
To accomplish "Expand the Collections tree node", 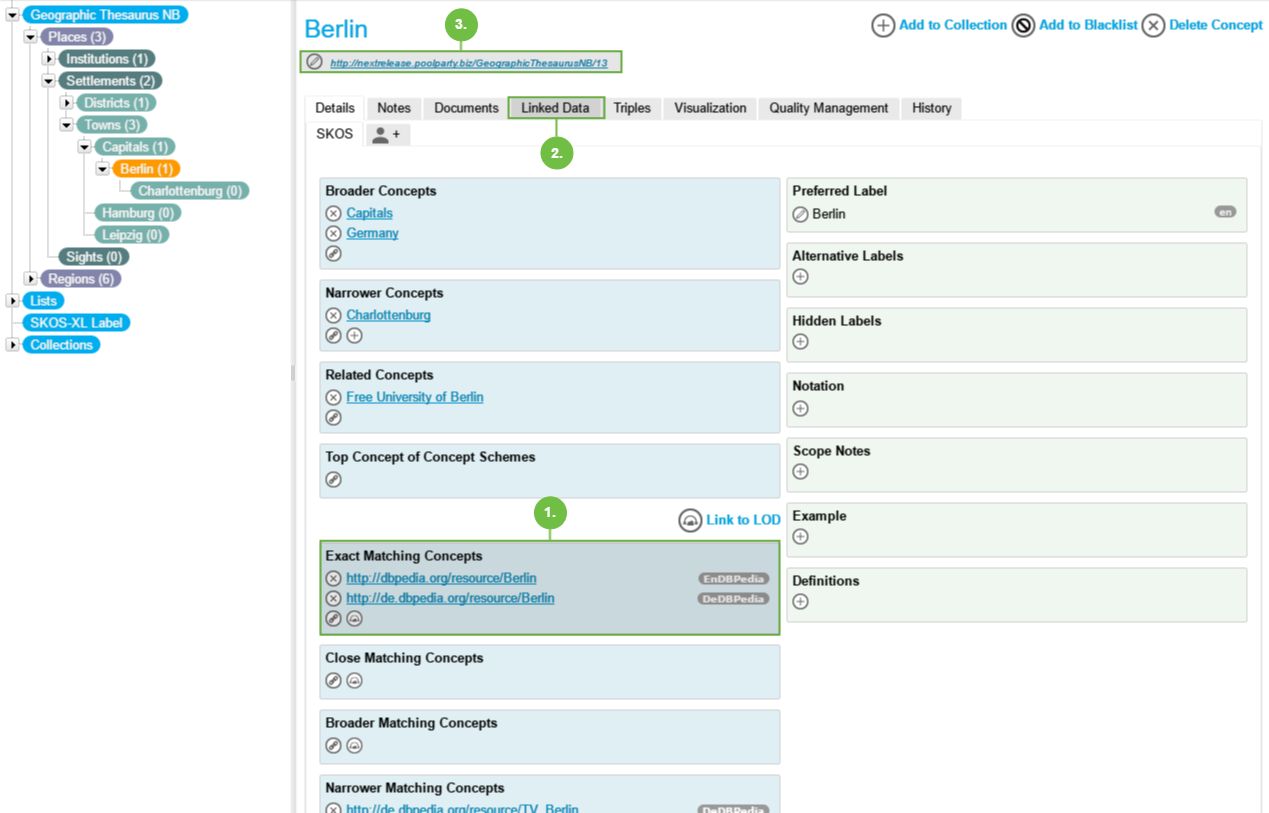I will (x=13, y=345).
